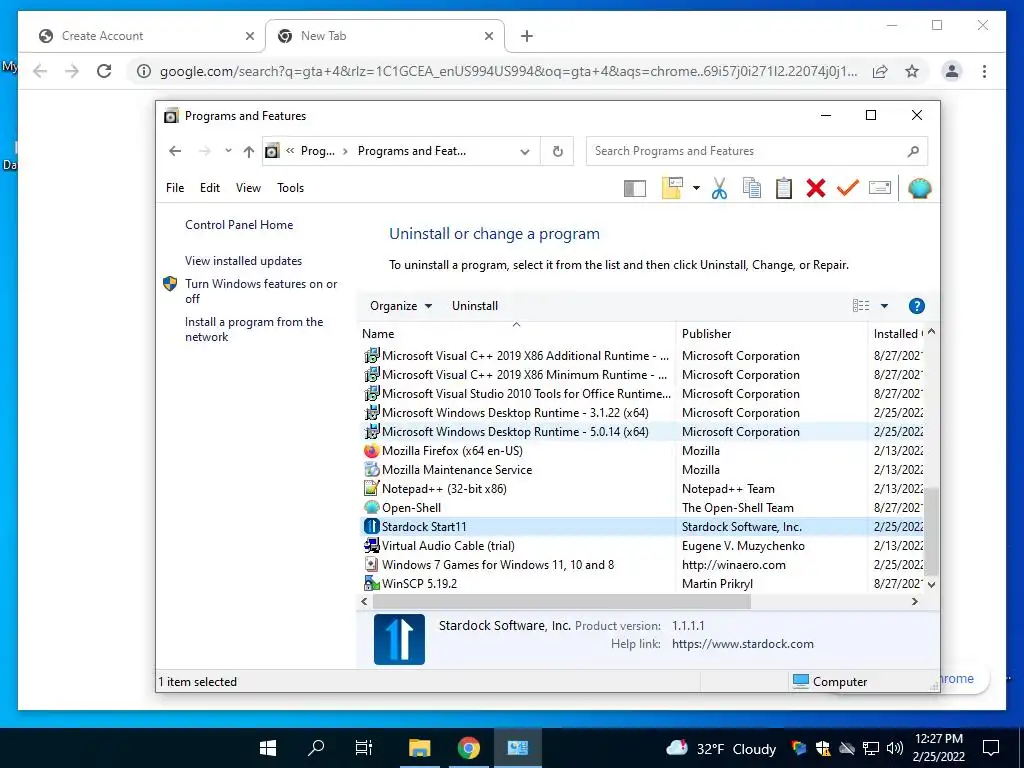Open the Organize dropdown
Screen dimensions: 1024x768
[400, 306]
